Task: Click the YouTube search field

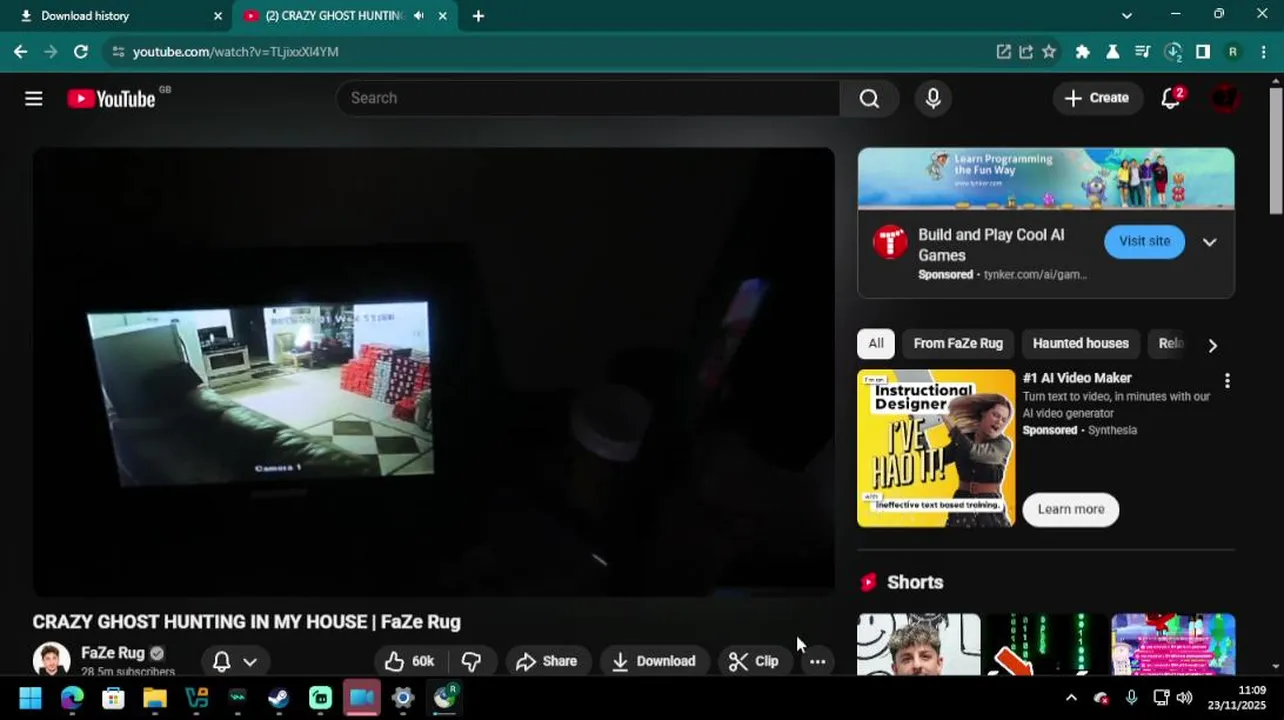Action: click(588, 98)
